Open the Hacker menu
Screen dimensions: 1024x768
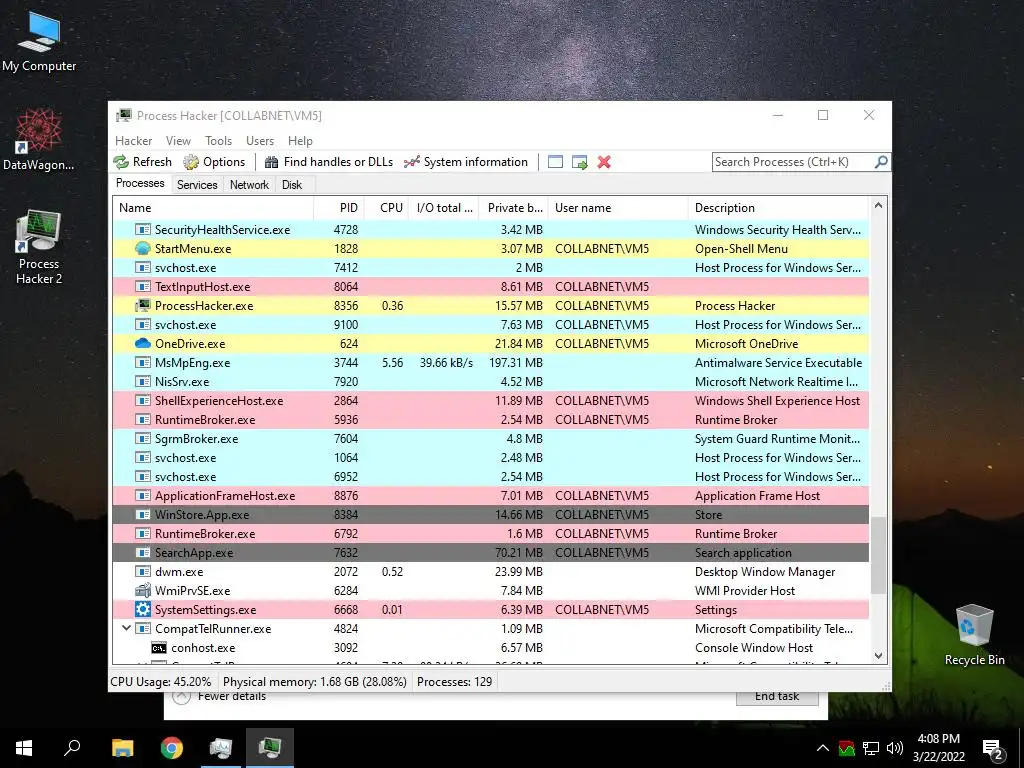click(x=133, y=140)
